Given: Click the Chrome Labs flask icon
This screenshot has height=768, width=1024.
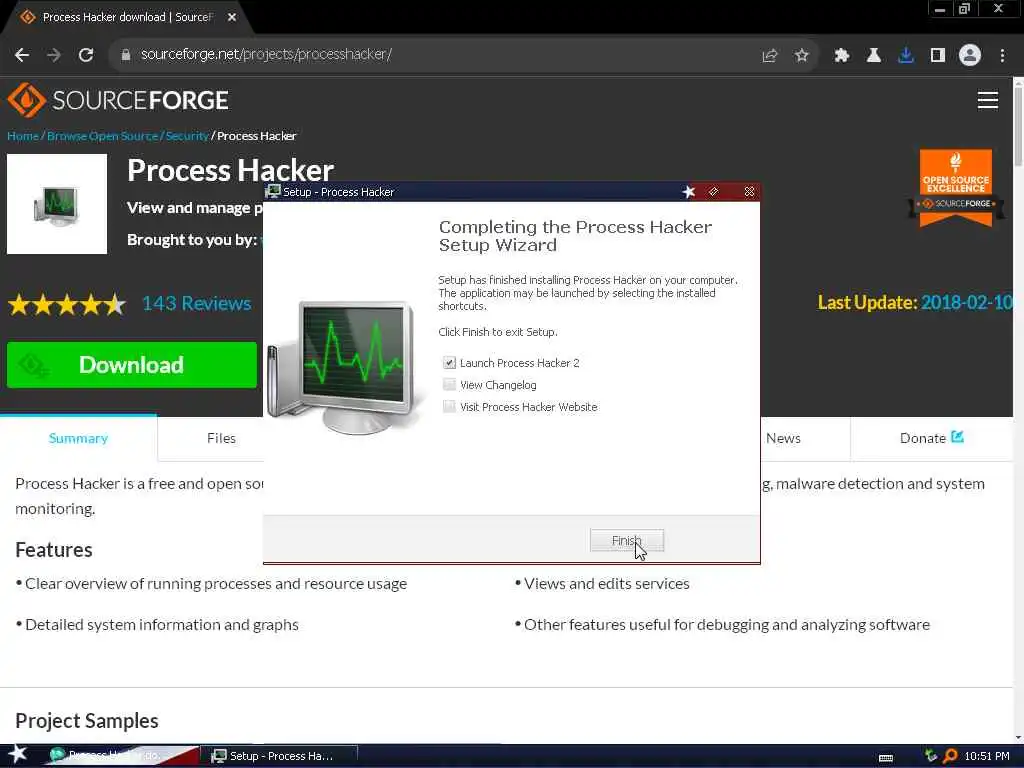Looking at the screenshot, I should [x=874, y=56].
